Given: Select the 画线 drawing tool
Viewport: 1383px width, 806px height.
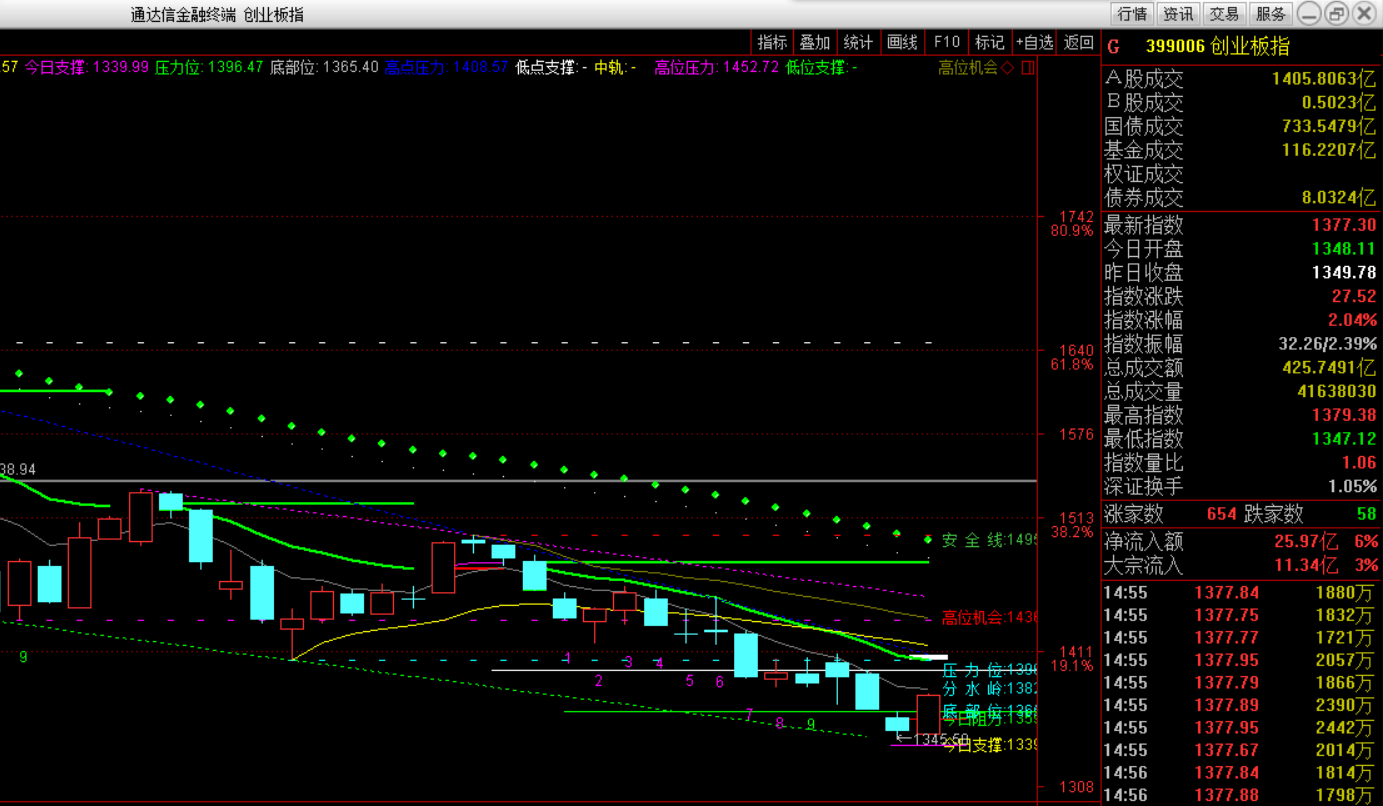Looking at the screenshot, I should click(x=902, y=42).
